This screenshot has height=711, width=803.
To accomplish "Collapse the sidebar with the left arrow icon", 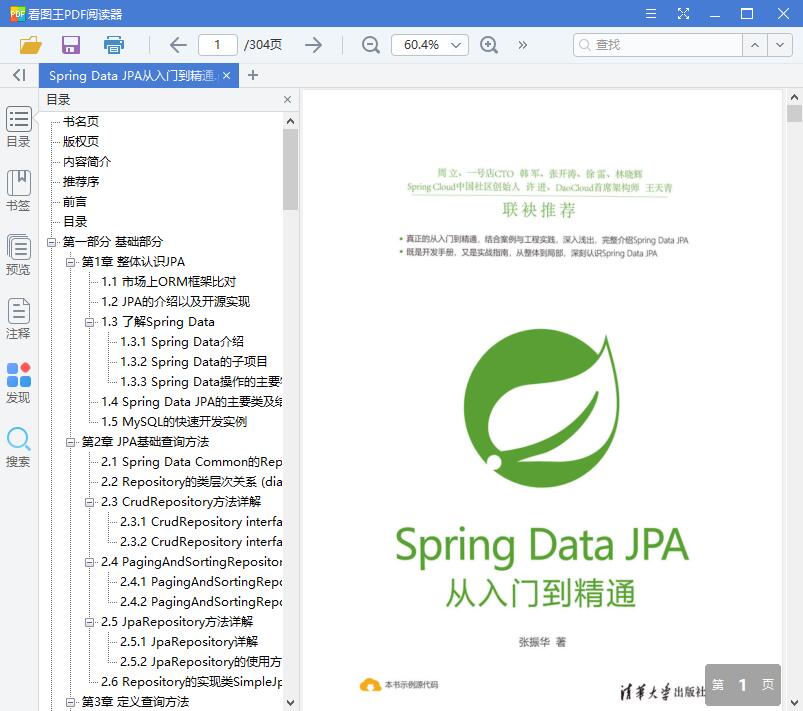I will tap(19, 75).
